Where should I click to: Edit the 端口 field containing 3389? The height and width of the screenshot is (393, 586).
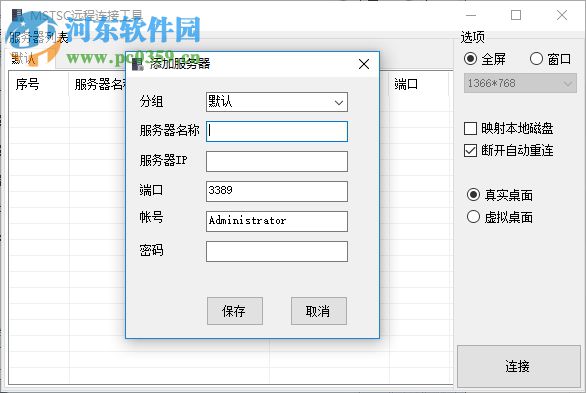coord(277,191)
